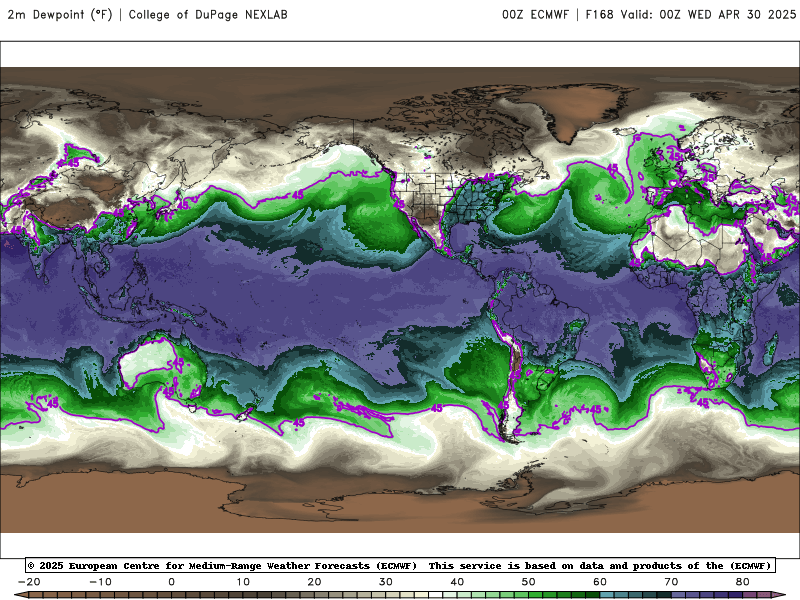Click the '30' legend scale value

coord(386,582)
